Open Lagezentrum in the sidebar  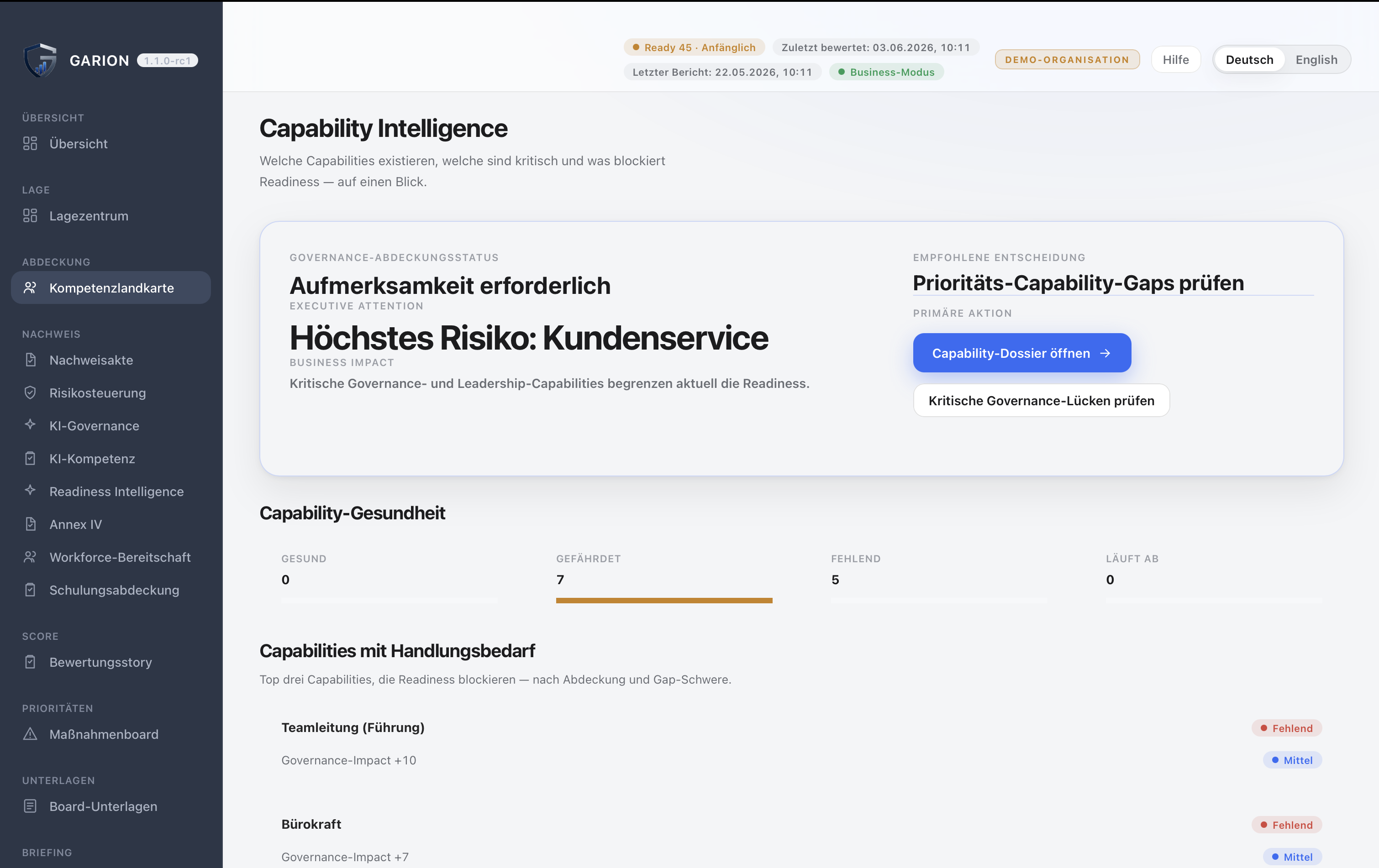(x=111, y=216)
